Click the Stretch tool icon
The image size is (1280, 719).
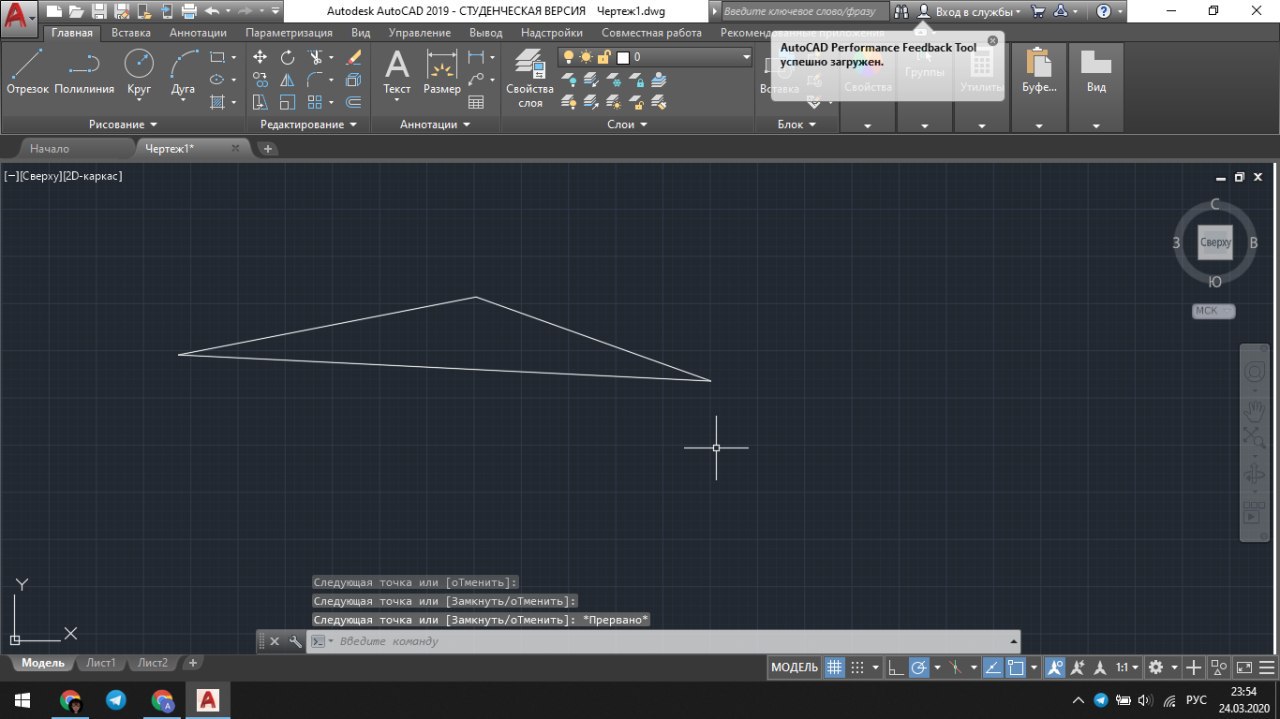point(260,101)
